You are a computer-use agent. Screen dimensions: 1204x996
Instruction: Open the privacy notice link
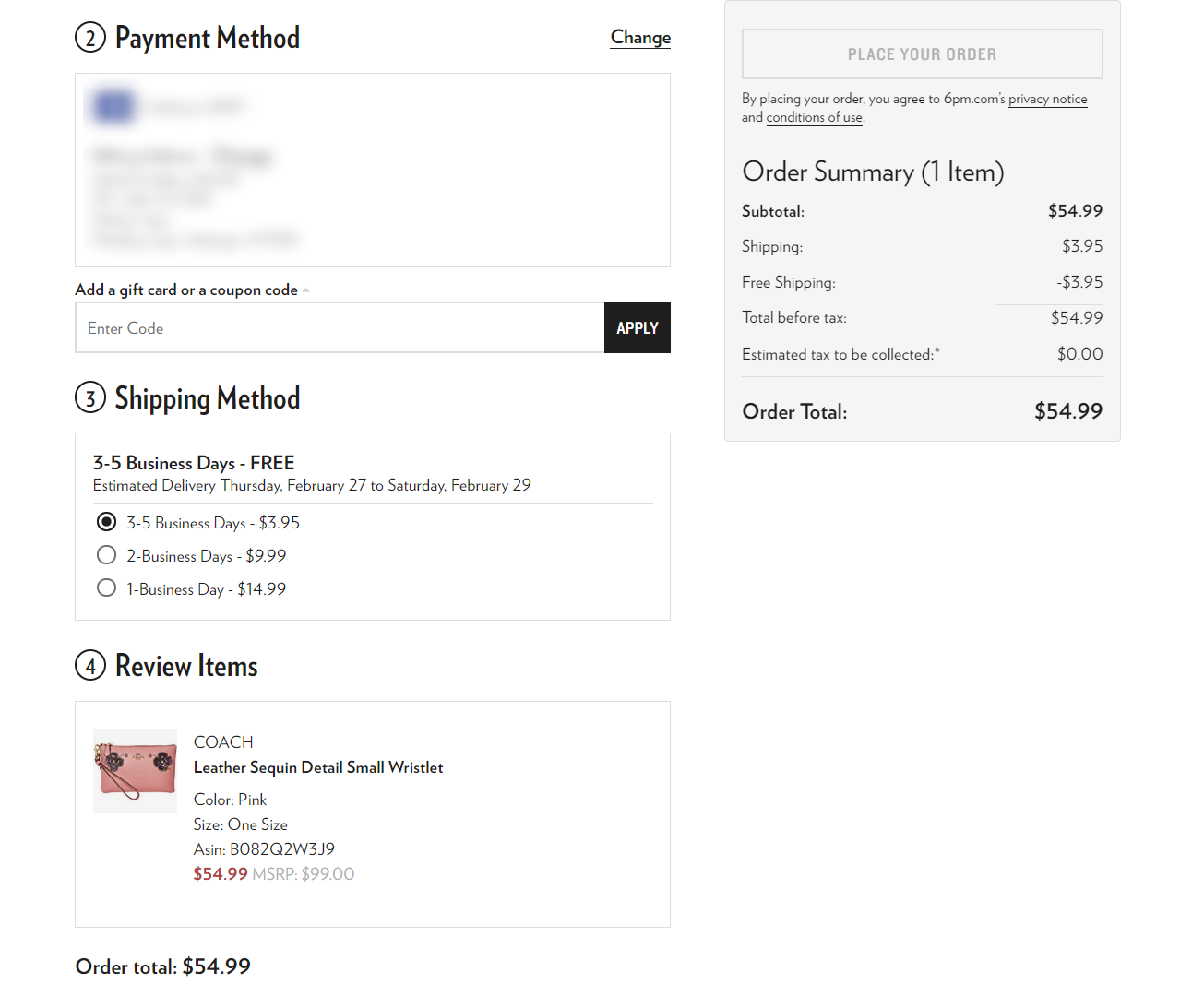[1048, 99]
